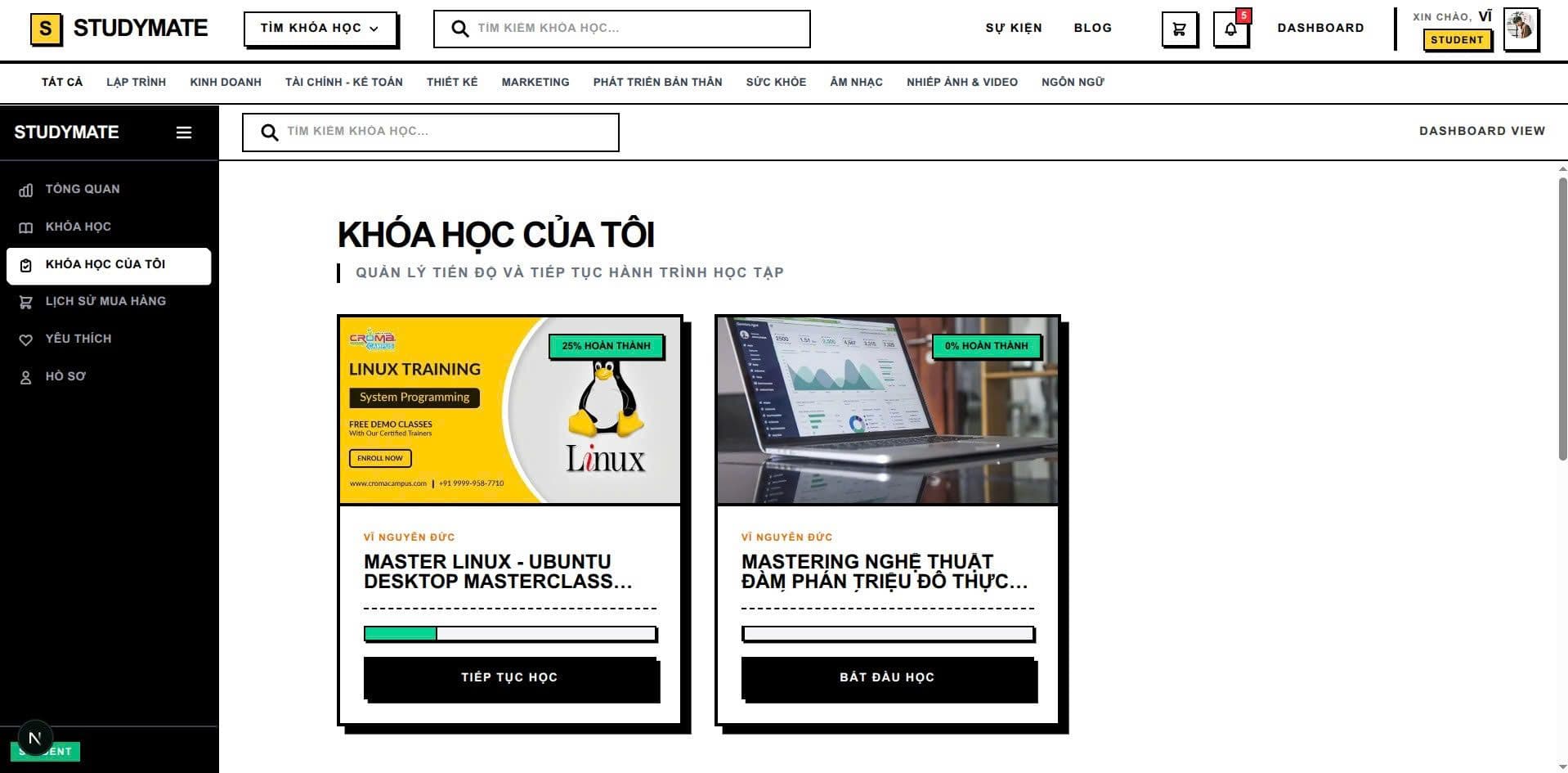Open the shopping cart icon
The height and width of the screenshot is (773, 1568).
coord(1179,29)
